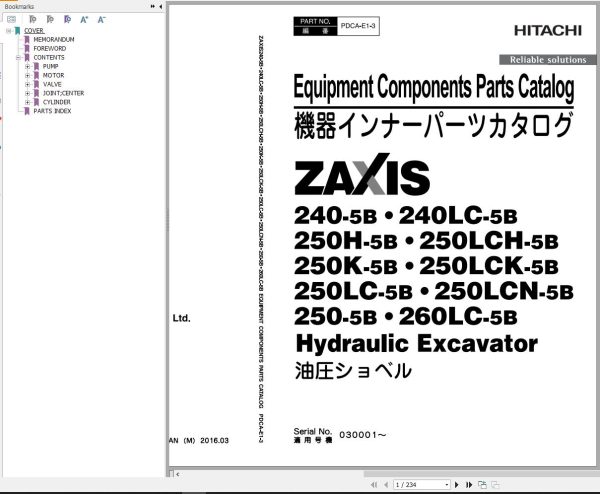Collapse the CONTENTS bookmark branch
The image size is (600, 494).
pyautogui.click(x=18, y=57)
